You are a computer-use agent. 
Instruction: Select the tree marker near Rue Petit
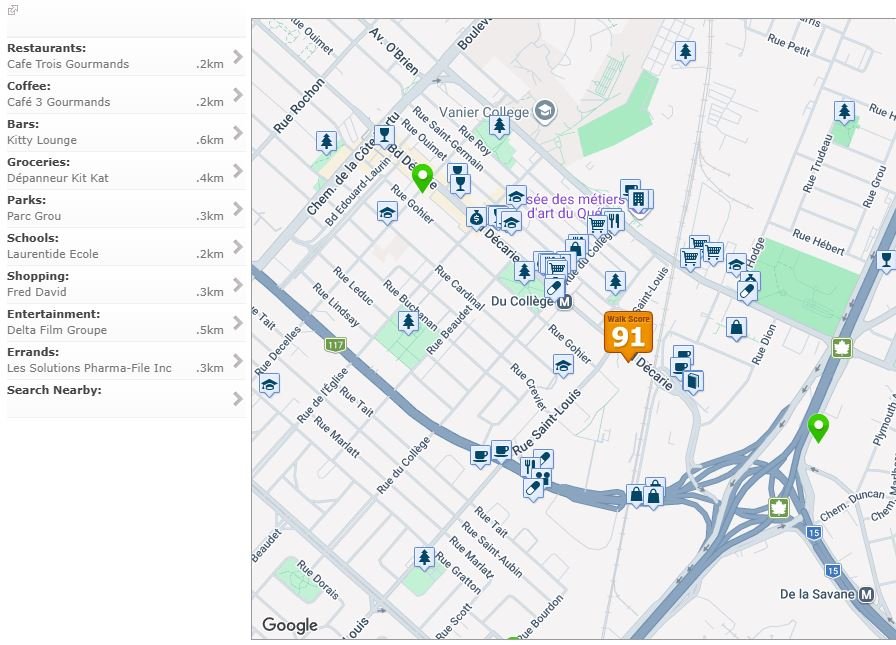(685, 52)
